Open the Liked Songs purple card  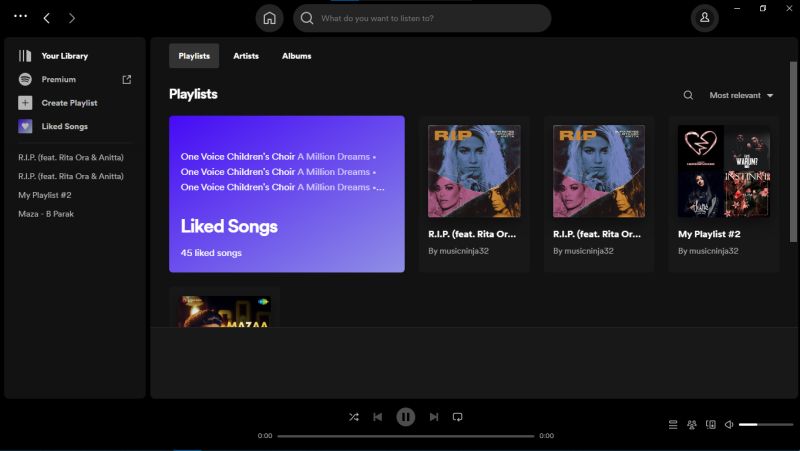[287, 194]
